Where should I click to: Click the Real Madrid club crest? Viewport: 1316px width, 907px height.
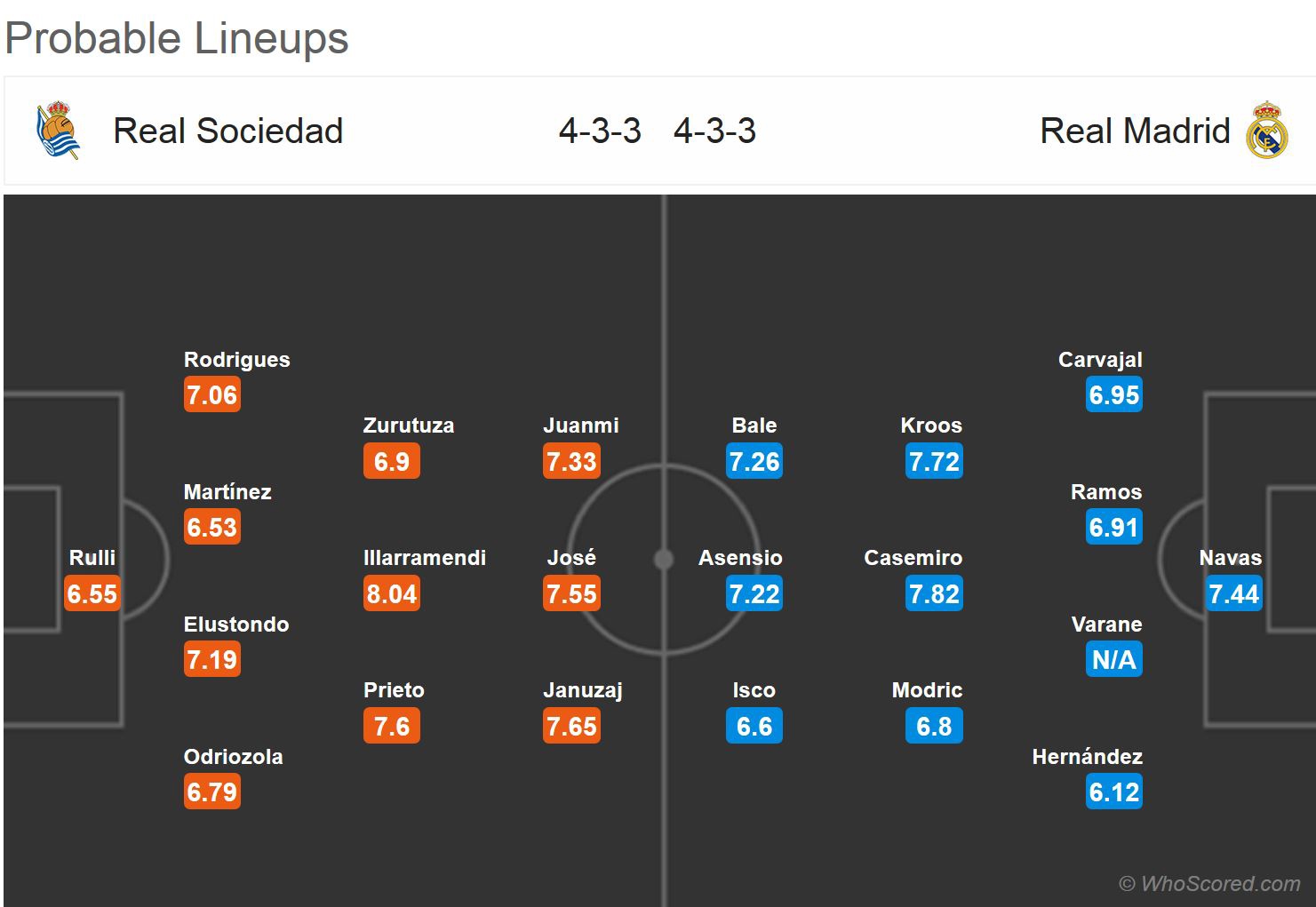(1266, 131)
